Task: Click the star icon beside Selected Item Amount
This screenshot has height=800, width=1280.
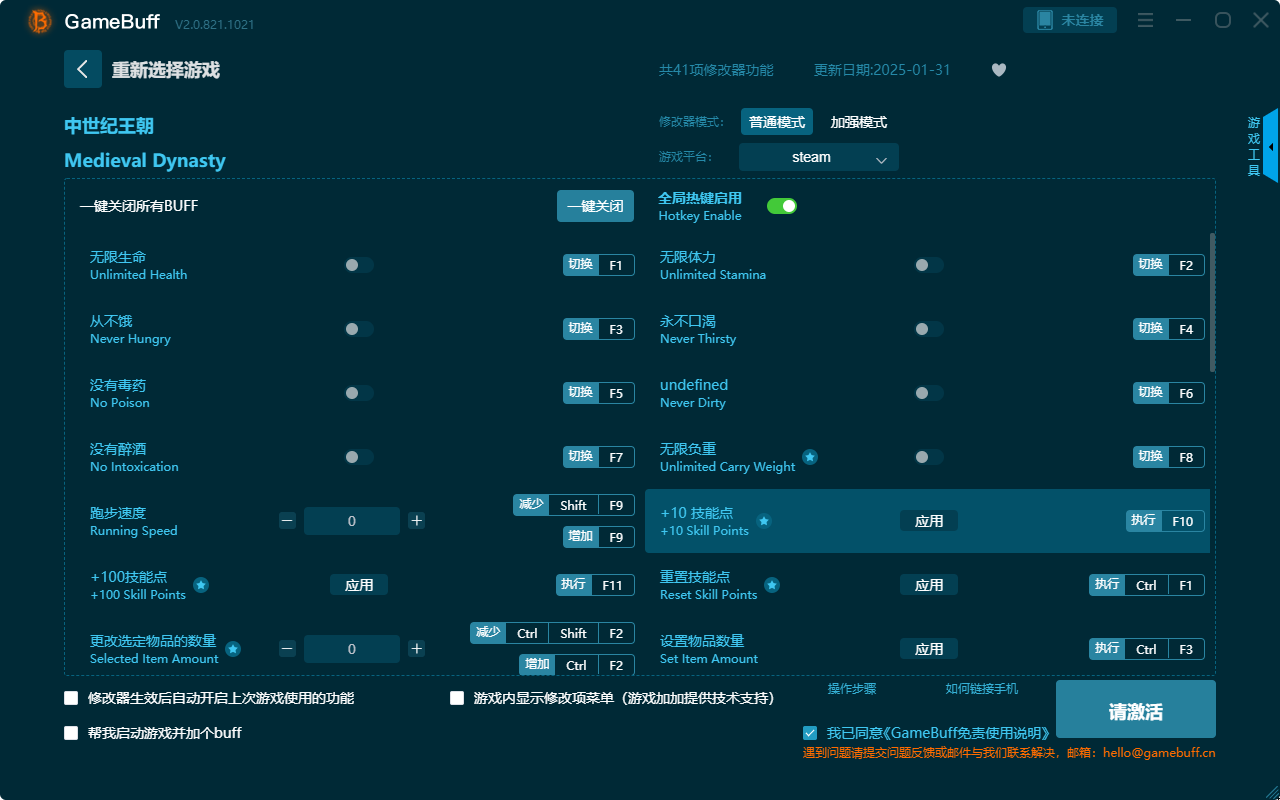Action: point(233,649)
